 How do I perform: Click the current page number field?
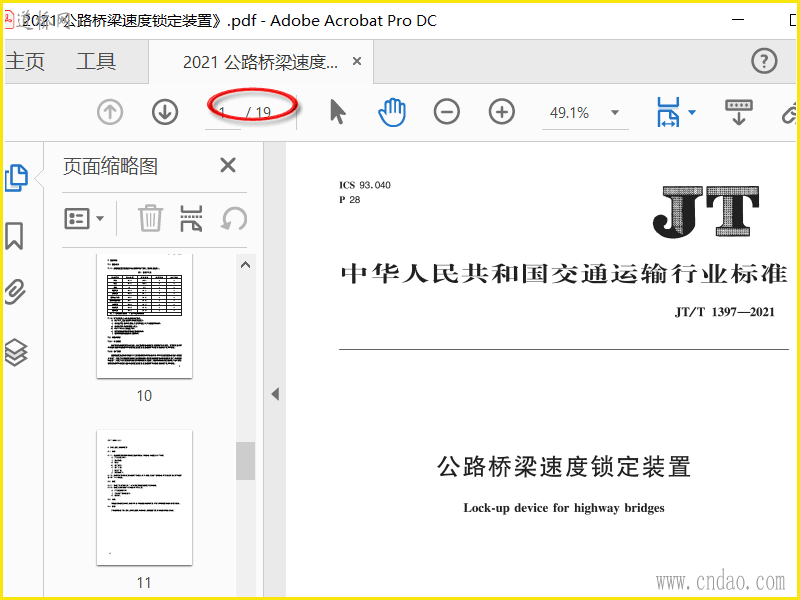pos(223,112)
